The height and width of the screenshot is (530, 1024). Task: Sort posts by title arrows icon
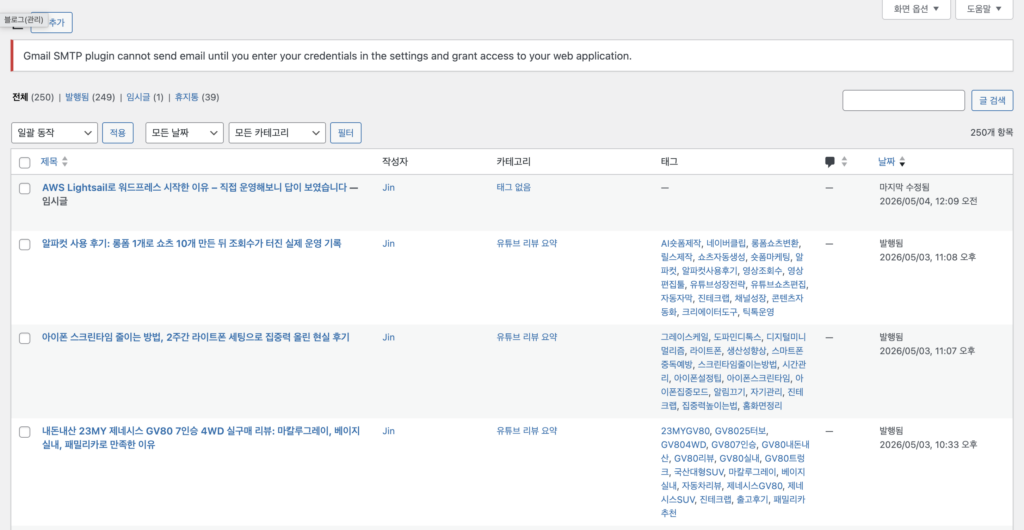click(64, 161)
